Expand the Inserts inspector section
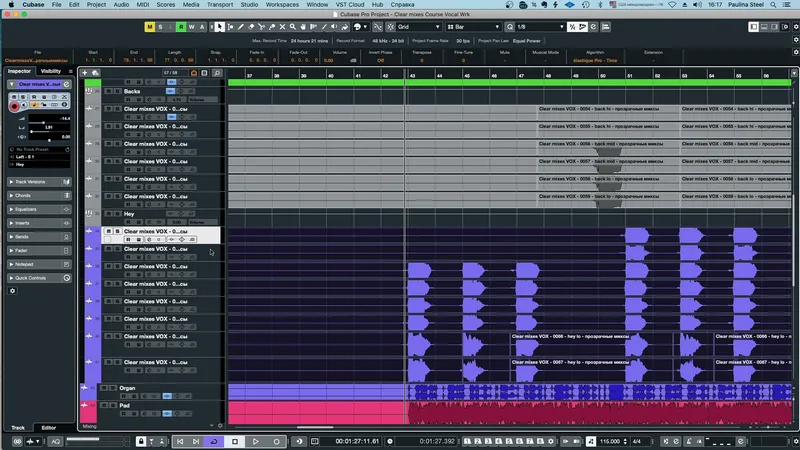 click(39, 223)
